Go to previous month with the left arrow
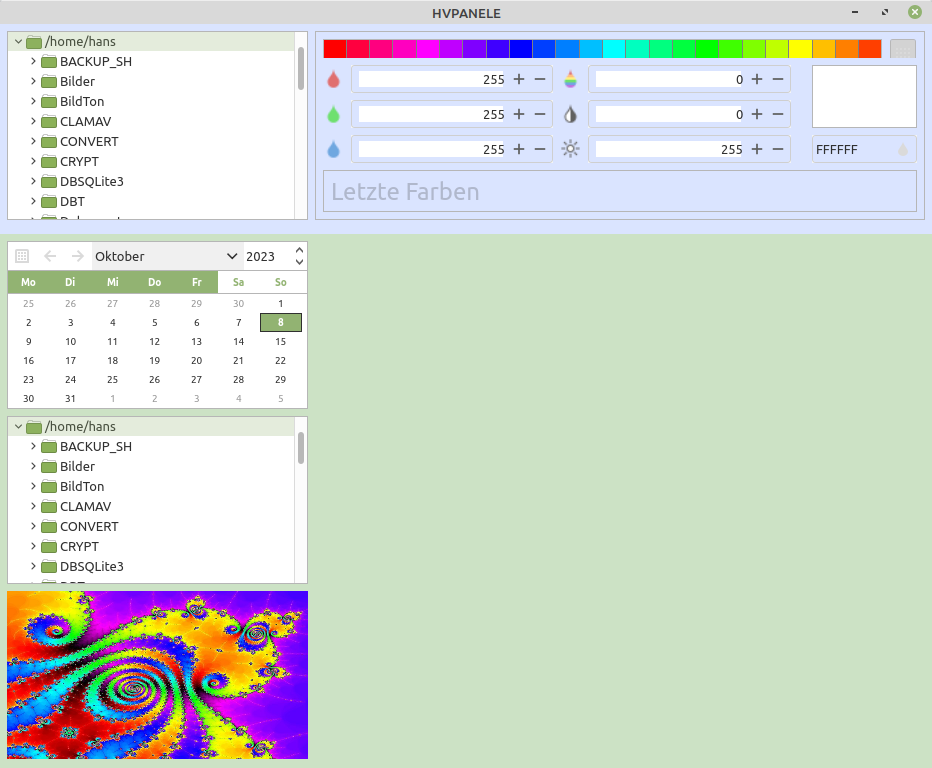 coord(50,256)
